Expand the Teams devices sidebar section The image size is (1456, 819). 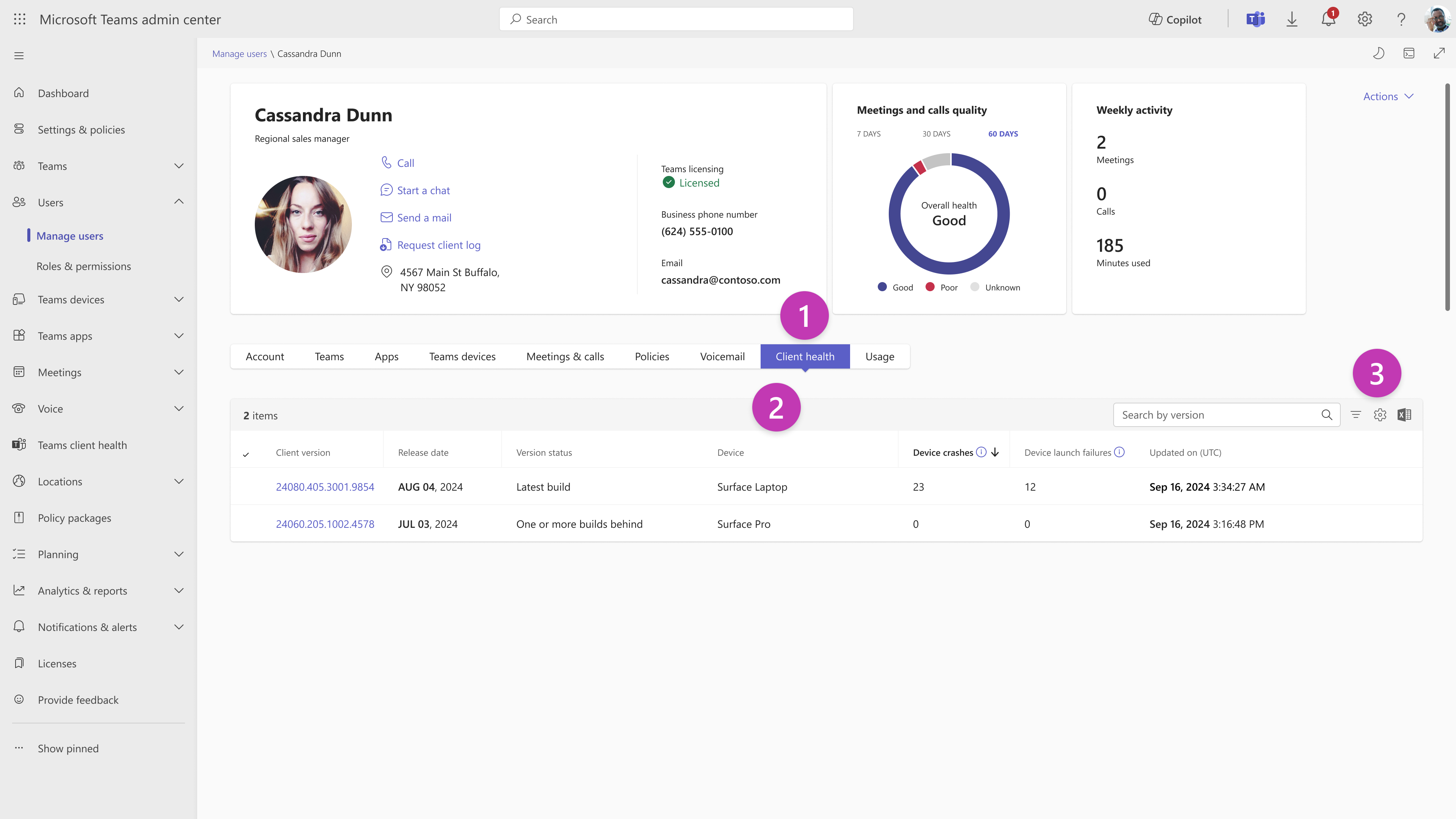point(179,299)
